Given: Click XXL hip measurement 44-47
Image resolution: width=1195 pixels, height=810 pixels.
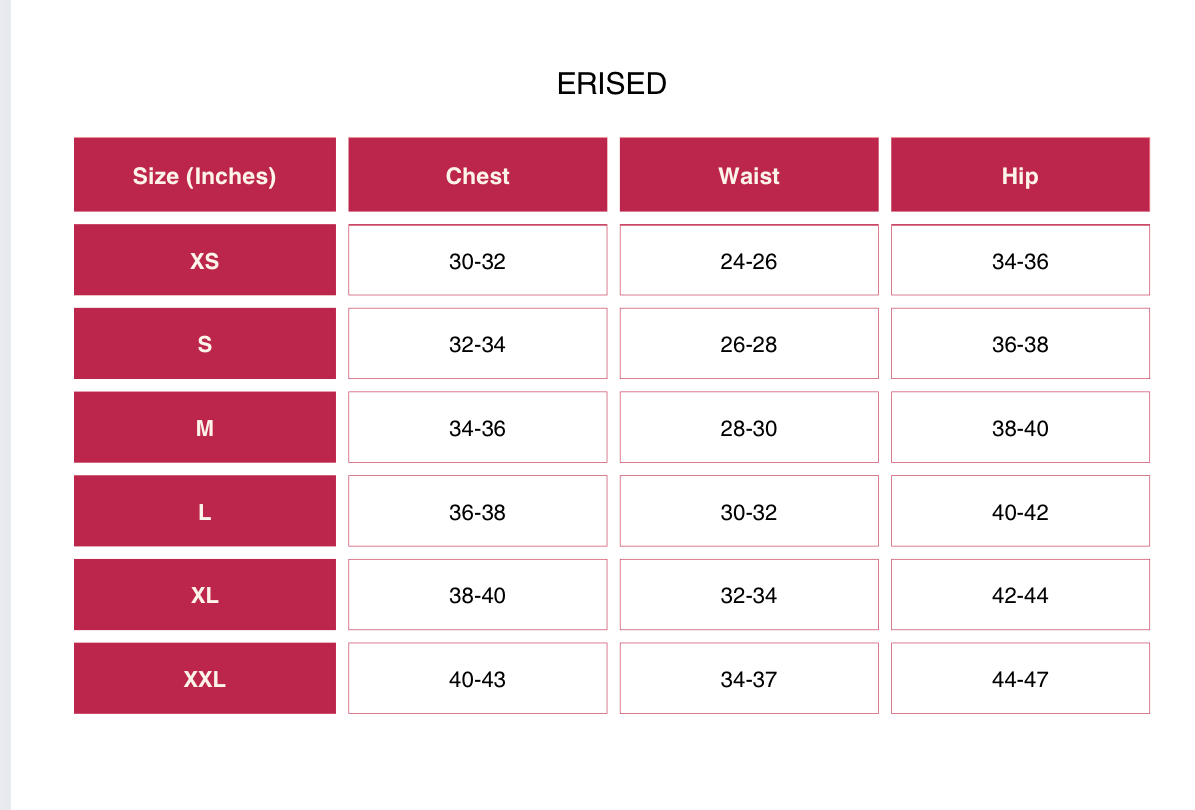Looking at the screenshot, I should coord(1020,678).
